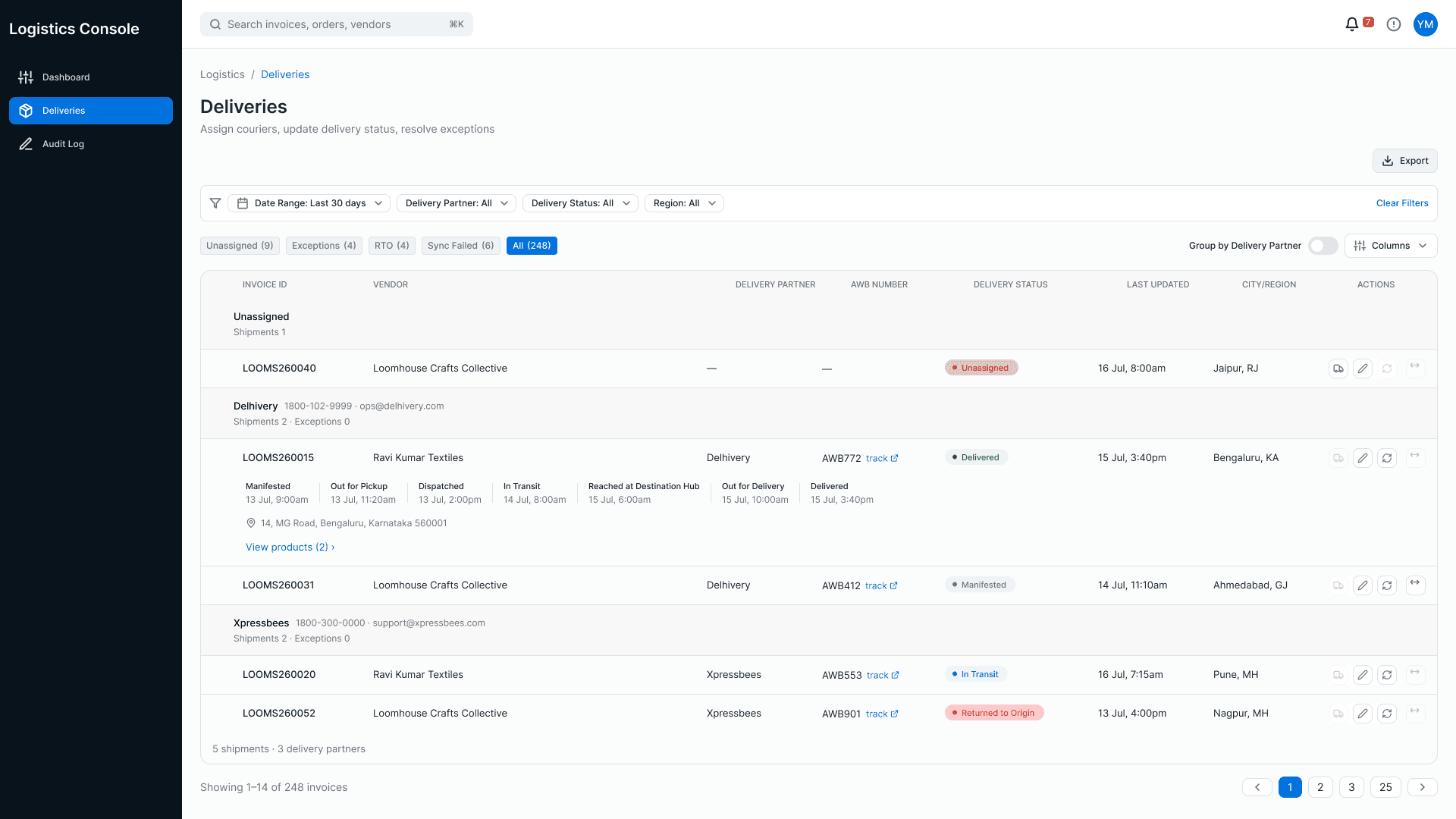Select Deliveries in the sidebar
The height and width of the screenshot is (819, 1456).
click(91, 111)
